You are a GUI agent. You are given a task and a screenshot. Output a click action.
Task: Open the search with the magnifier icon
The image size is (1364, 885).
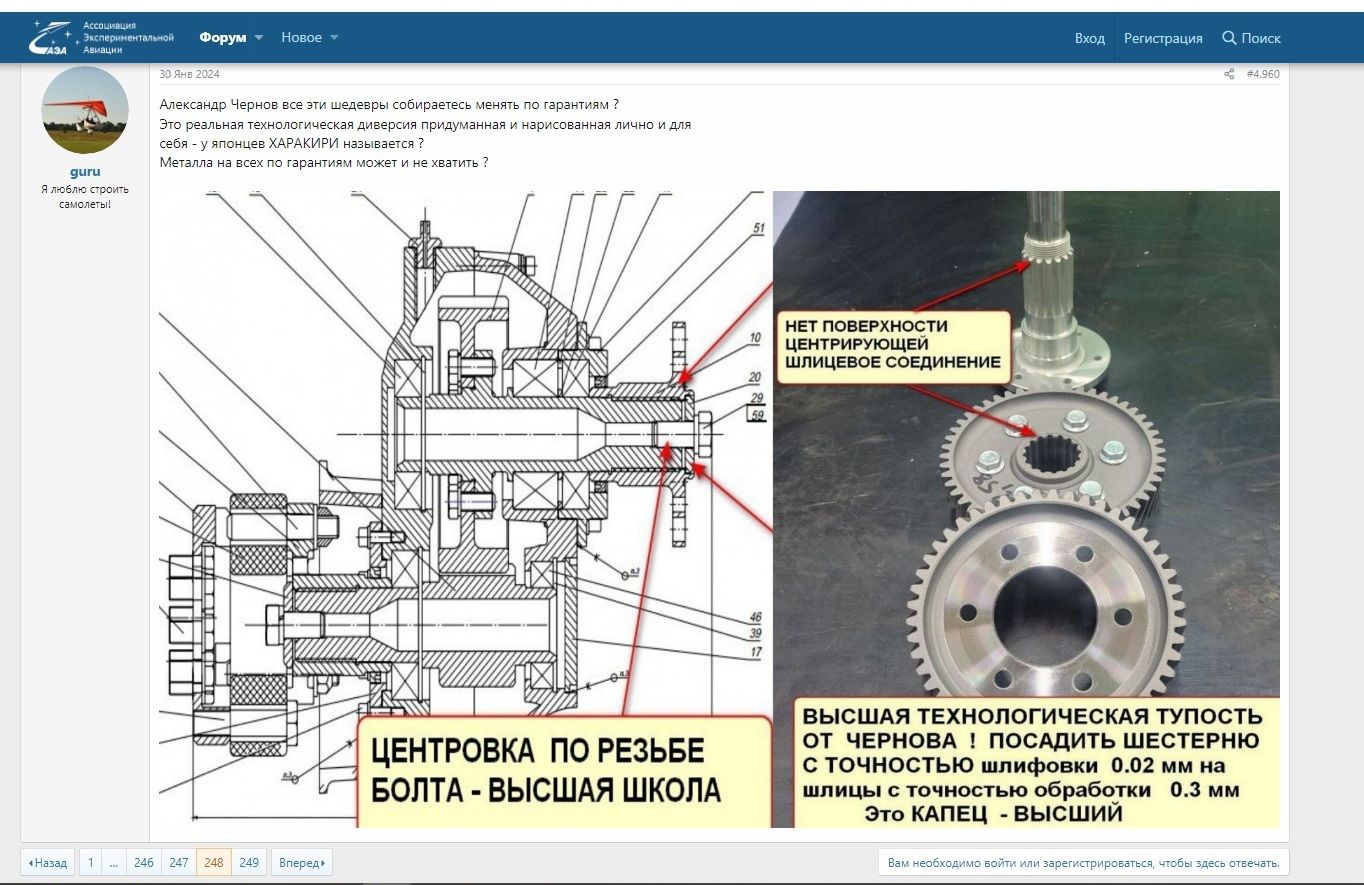pos(1253,37)
